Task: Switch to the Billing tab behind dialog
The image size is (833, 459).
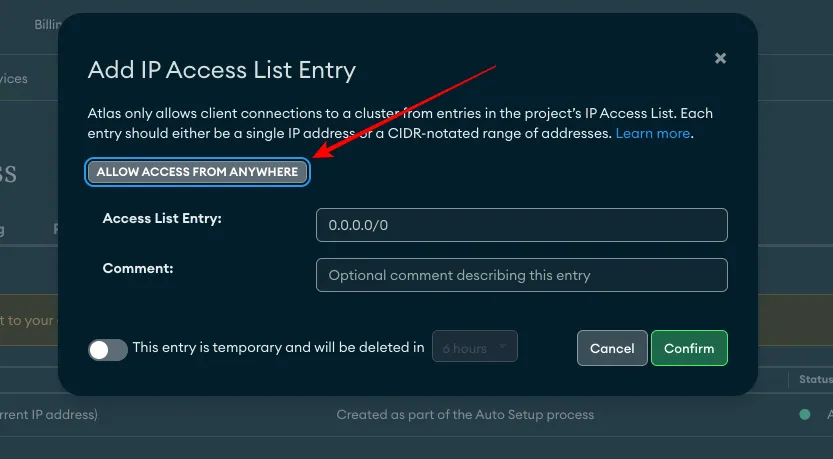Action: point(46,22)
